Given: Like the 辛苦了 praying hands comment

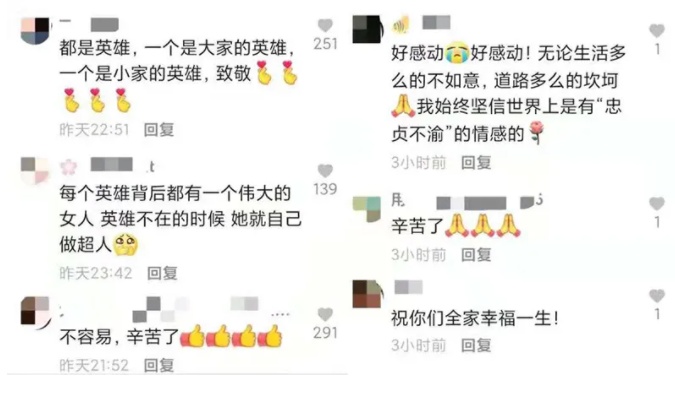Looking at the screenshot, I should 657,204.
